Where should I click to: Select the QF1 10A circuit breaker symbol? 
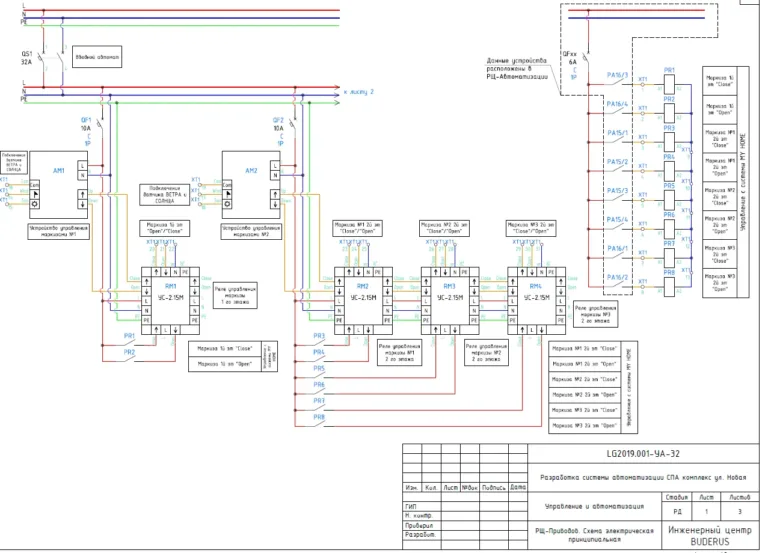click(101, 122)
